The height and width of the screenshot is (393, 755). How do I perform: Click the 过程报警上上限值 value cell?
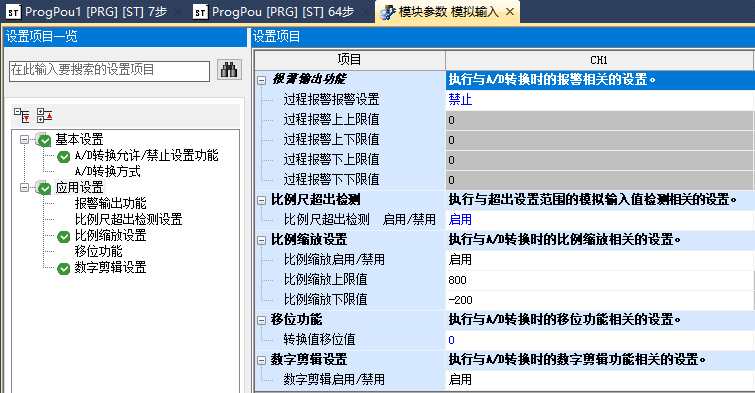599,120
